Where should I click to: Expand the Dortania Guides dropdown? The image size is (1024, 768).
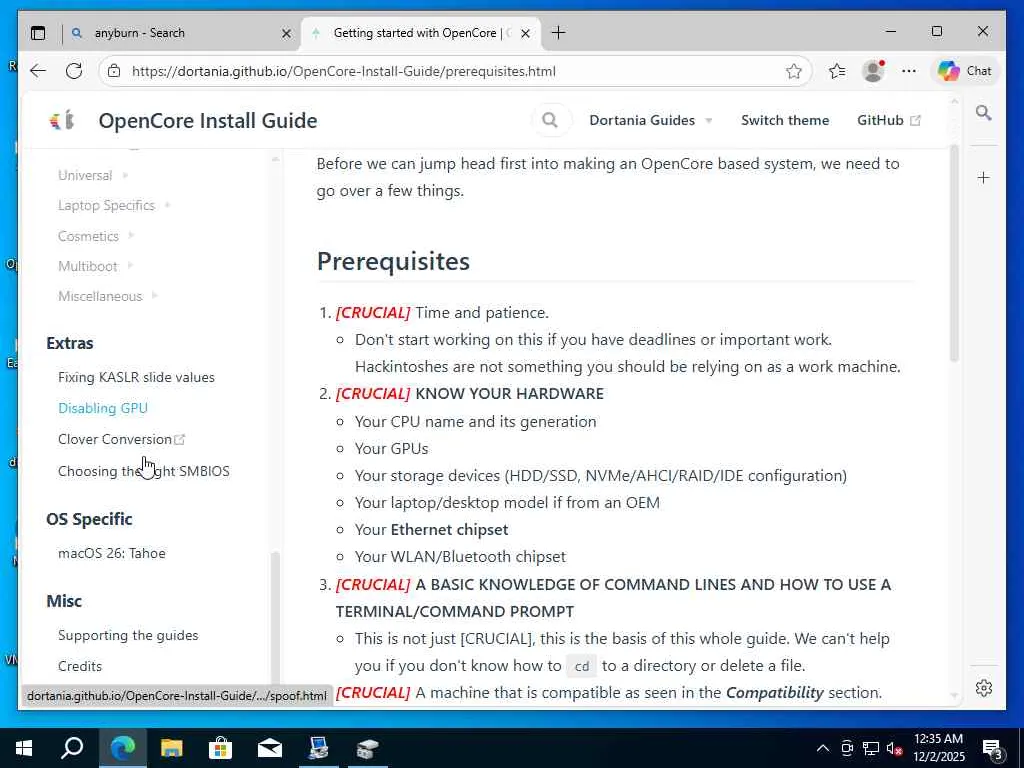tap(650, 120)
